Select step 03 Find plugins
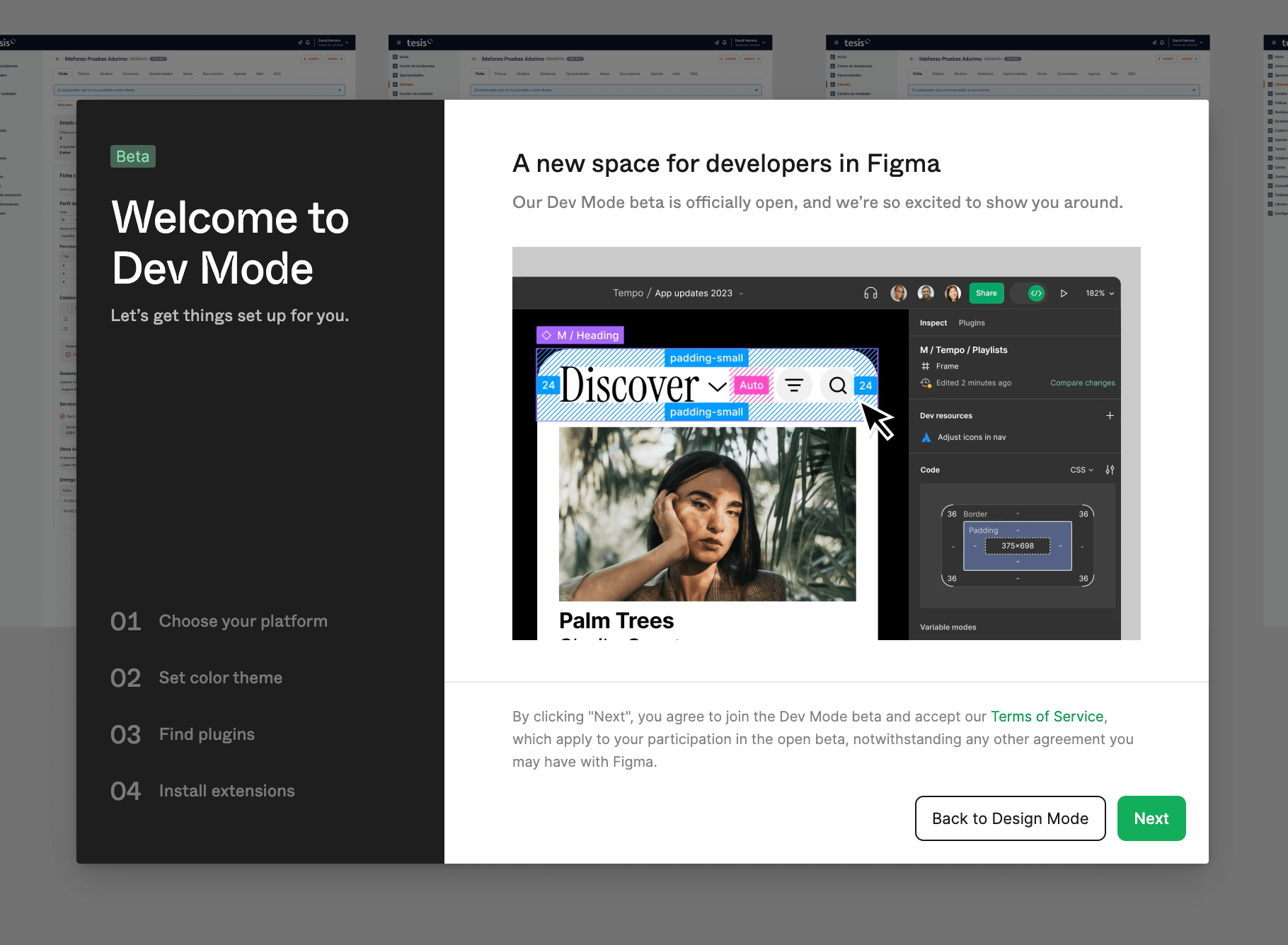Viewport: 1288px width, 945px height. (183, 734)
